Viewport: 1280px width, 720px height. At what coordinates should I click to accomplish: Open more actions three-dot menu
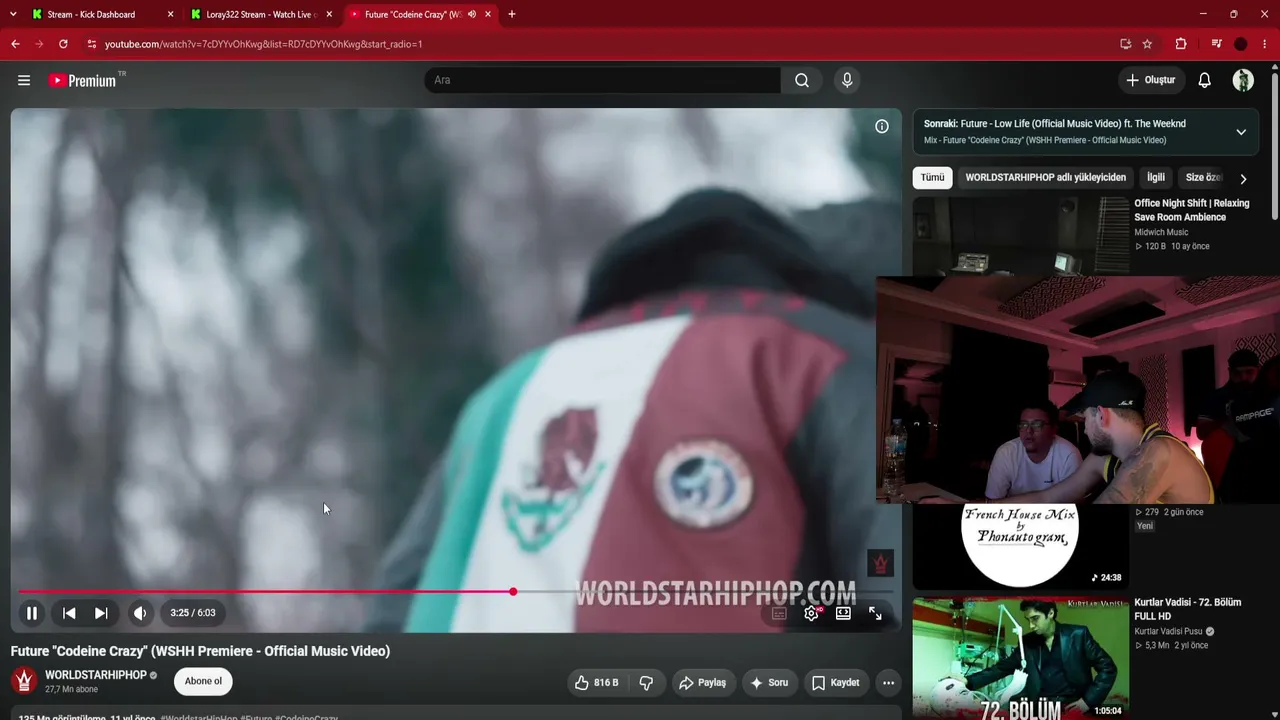point(888,683)
